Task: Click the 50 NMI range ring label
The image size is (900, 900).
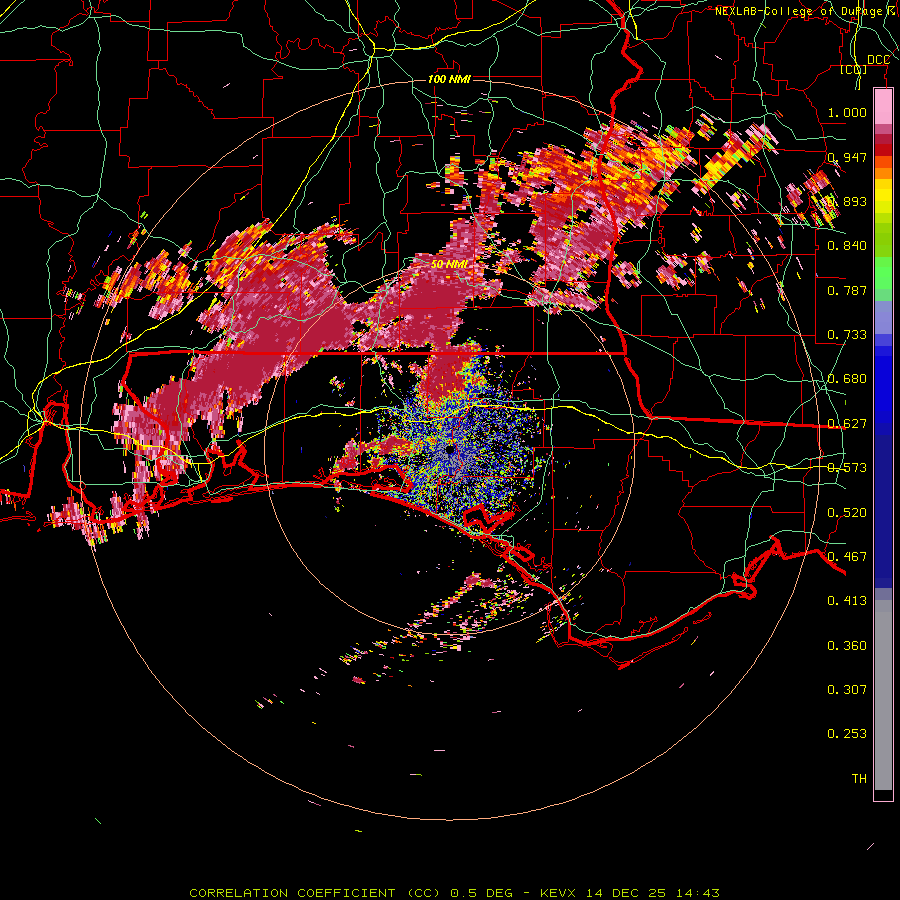Action: tap(449, 264)
